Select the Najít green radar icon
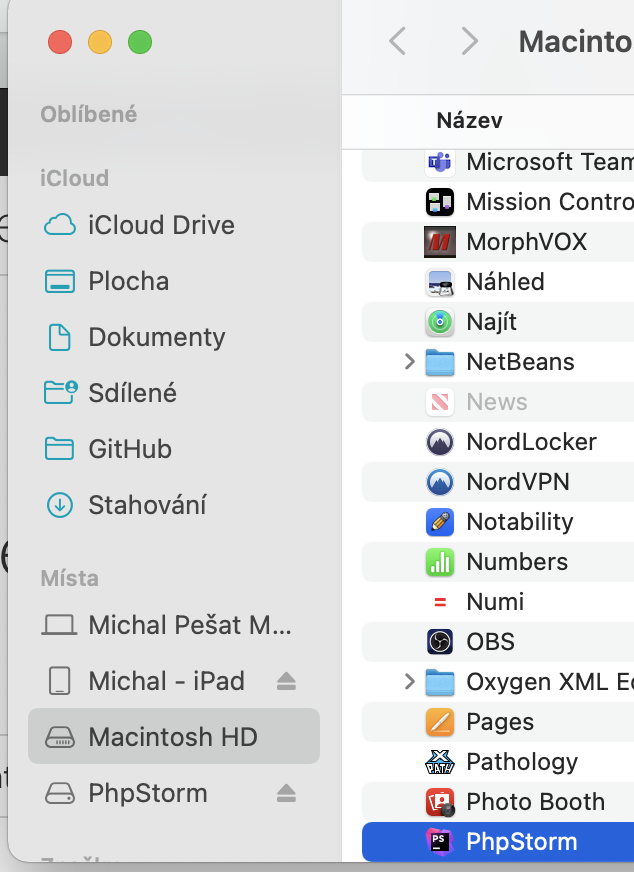634x872 pixels. (x=440, y=322)
